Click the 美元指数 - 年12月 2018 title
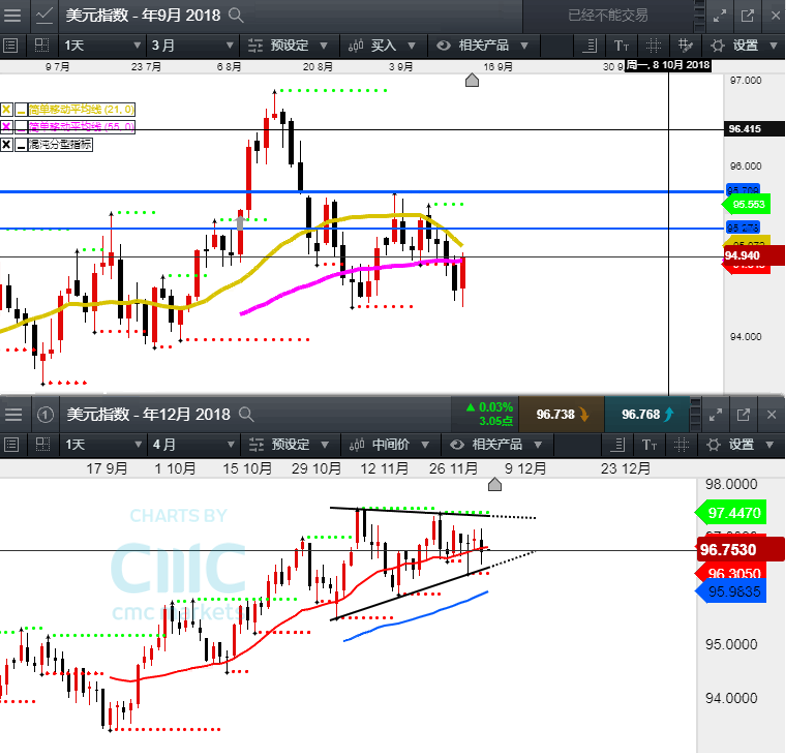The height and width of the screenshot is (753, 786). pyautogui.click(x=148, y=415)
